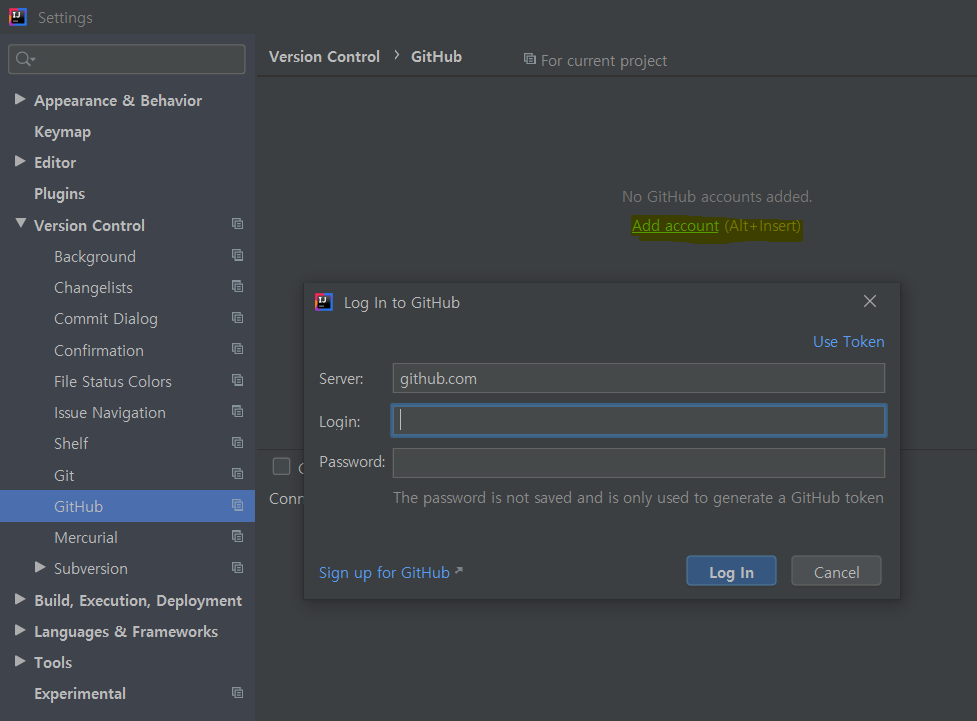977x721 pixels.
Task: Click project-scope icon beside Commit Dialog
Action: (237, 318)
